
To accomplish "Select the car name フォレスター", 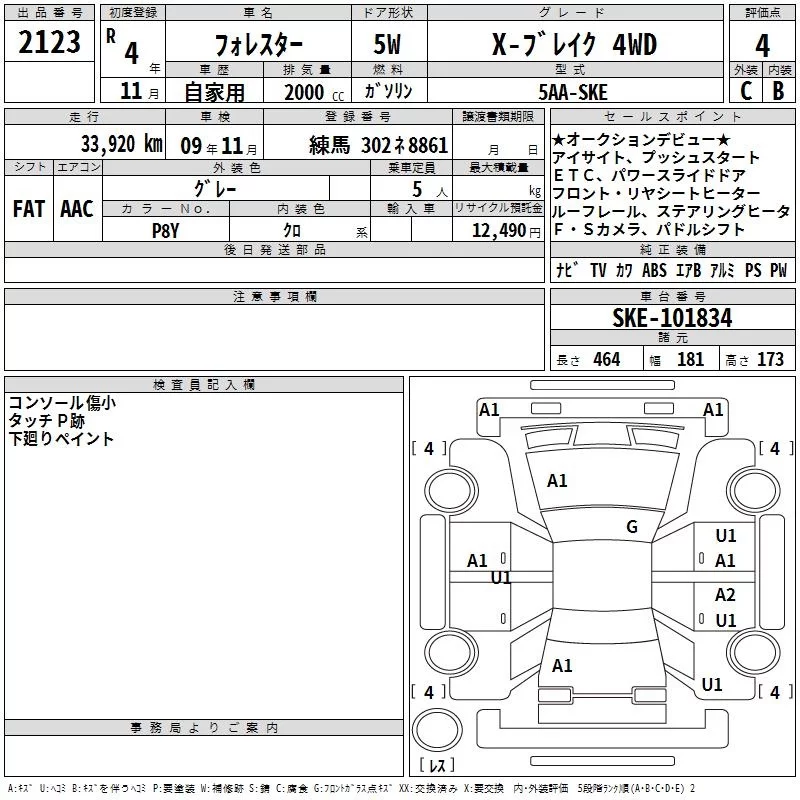I will pyautogui.click(x=258, y=45).
